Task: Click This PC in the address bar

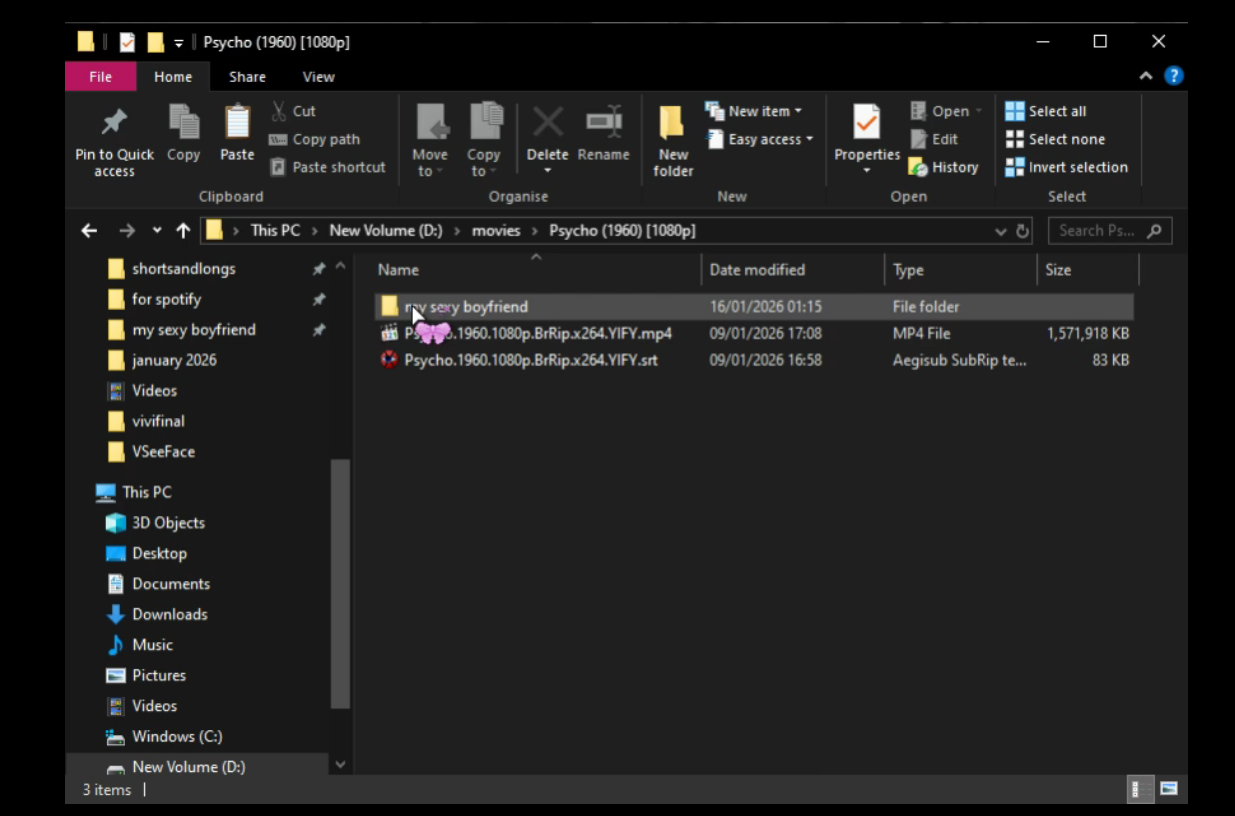Action: coord(275,230)
